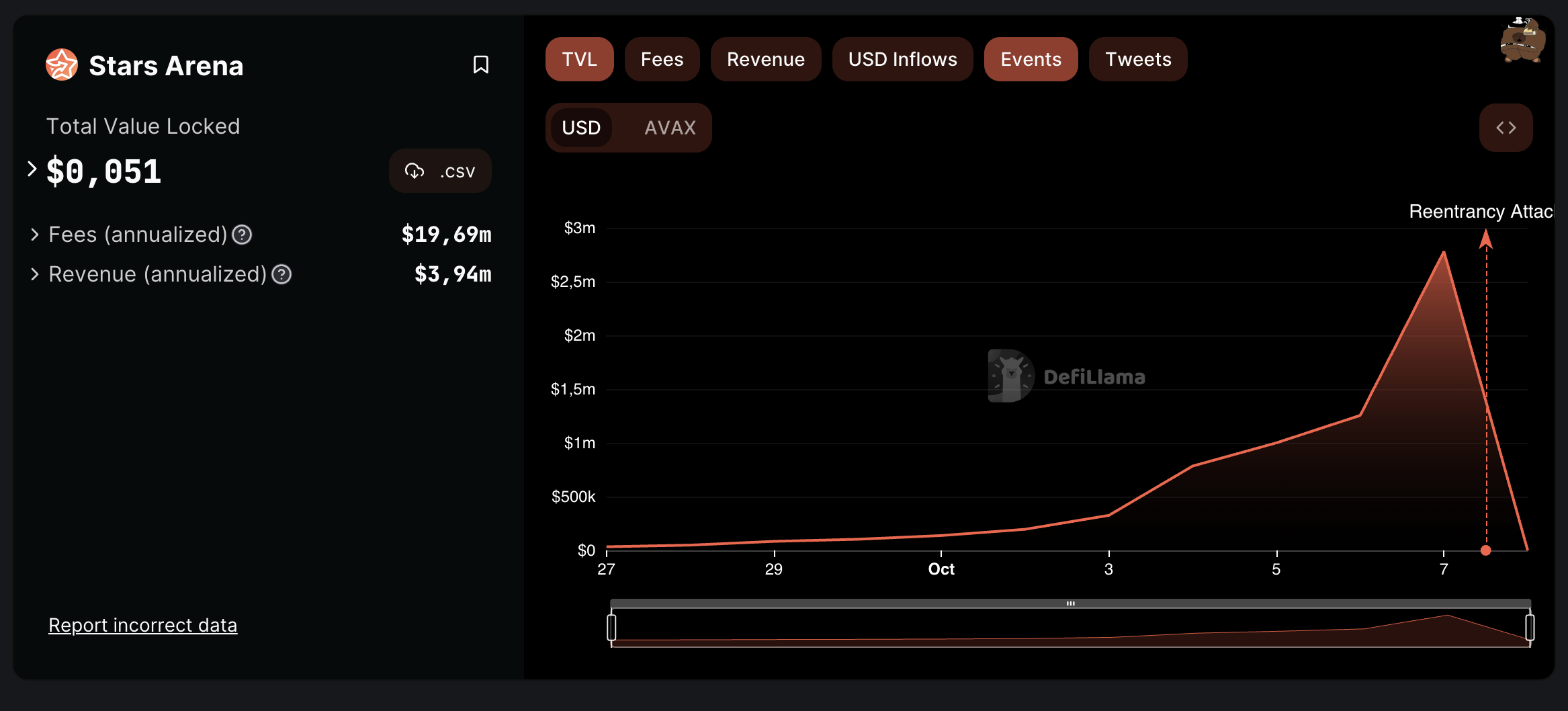Click the Reentrancy Attack event label
1568x711 pixels.
click(1481, 212)
